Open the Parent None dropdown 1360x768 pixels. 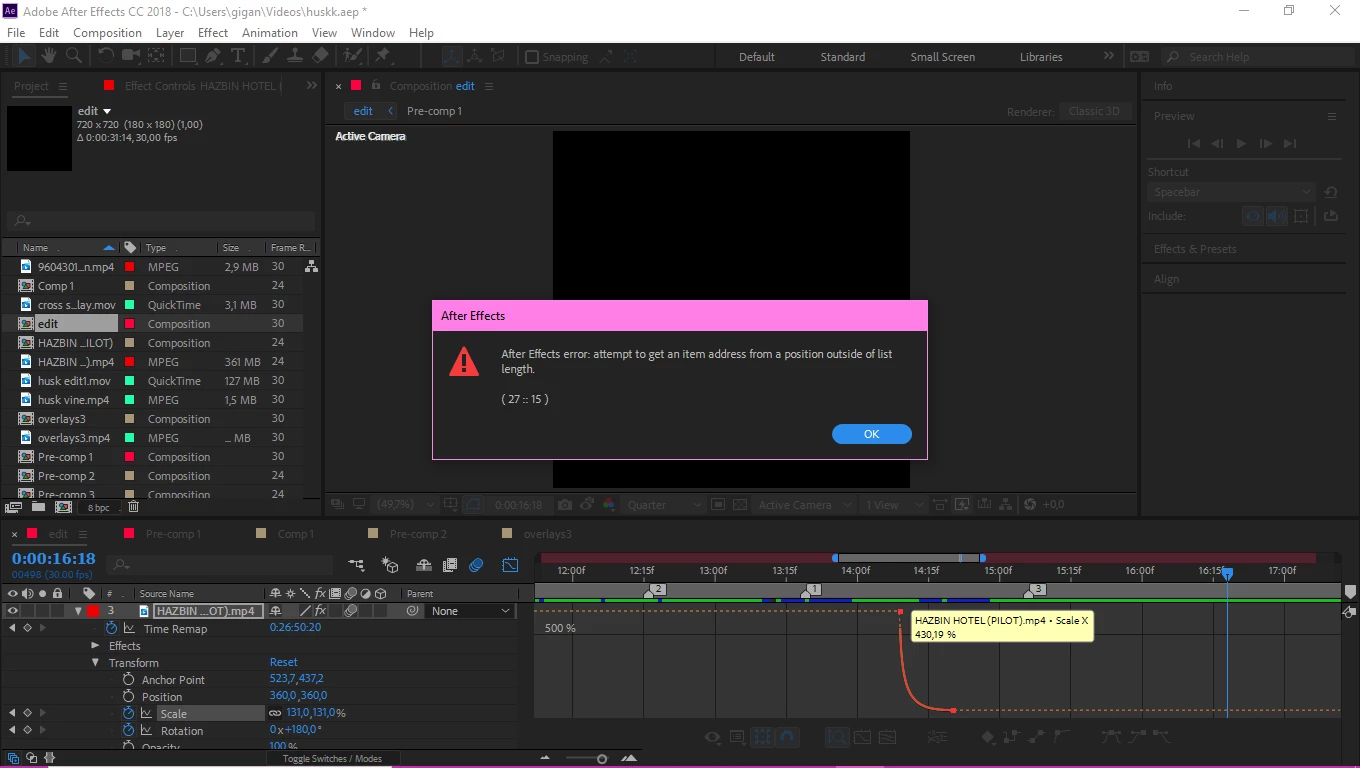[x=470, y=611]
